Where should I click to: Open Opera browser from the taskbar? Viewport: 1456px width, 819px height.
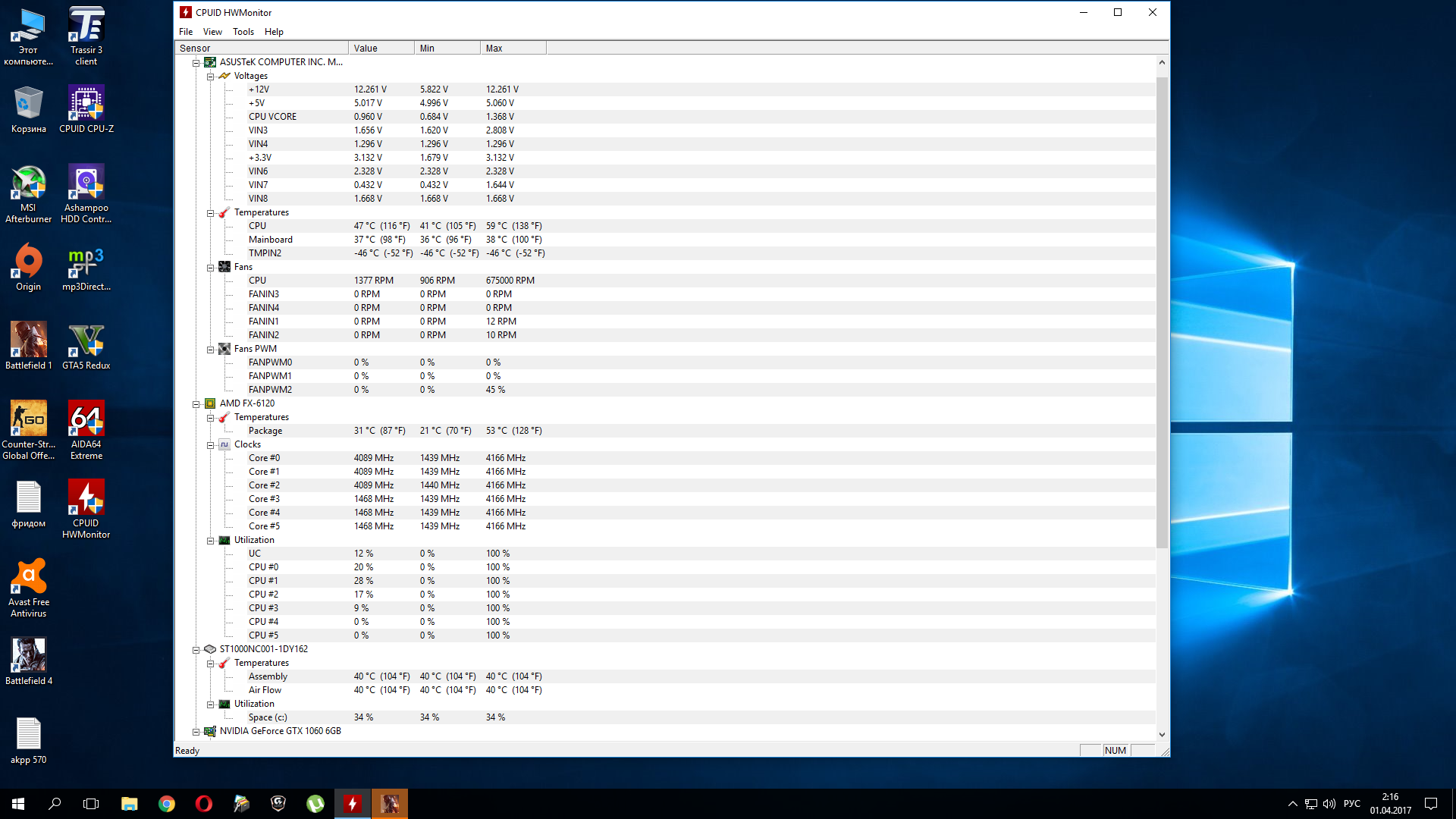(203, 804)
